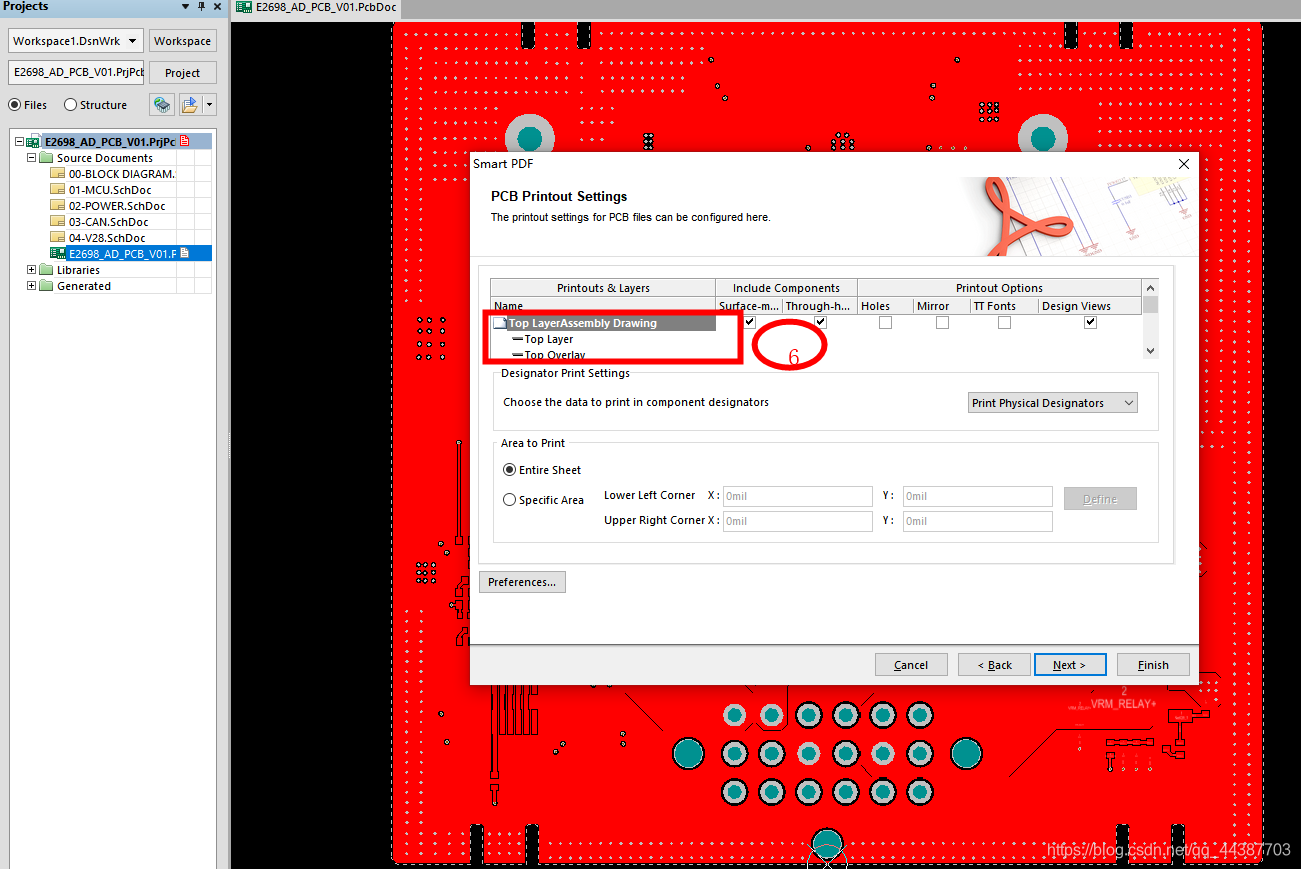The height and width of the screenshot is (869, 1301).
Task: Pin the Projects panel with the pushpin icon
Action: click(201, 7)
